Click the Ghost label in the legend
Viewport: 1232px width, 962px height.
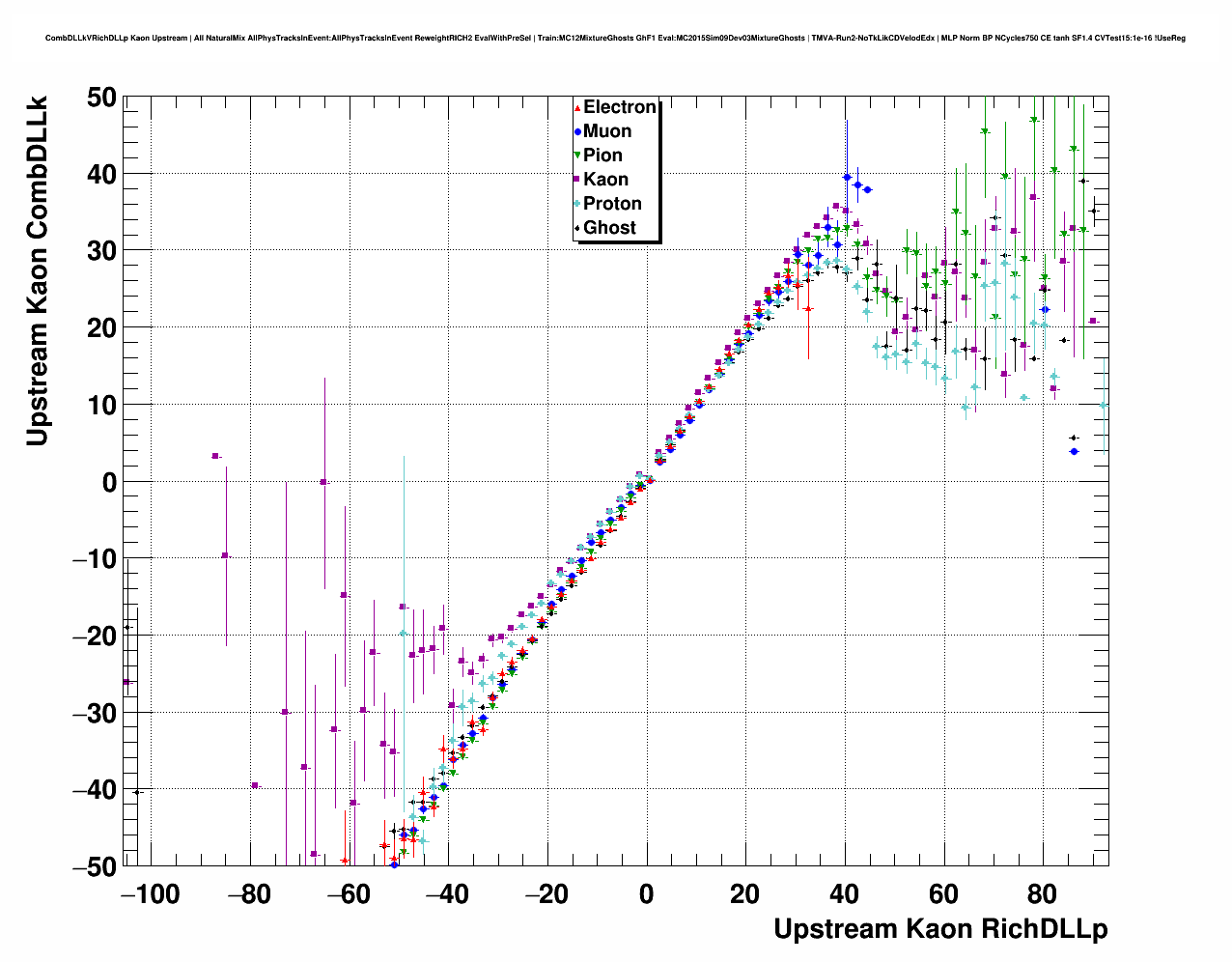click(609, 228)
